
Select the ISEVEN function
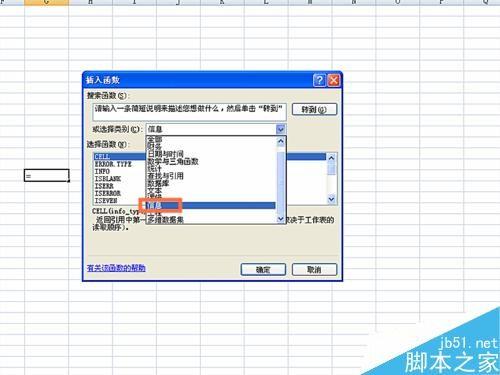(x=106, y=201)
